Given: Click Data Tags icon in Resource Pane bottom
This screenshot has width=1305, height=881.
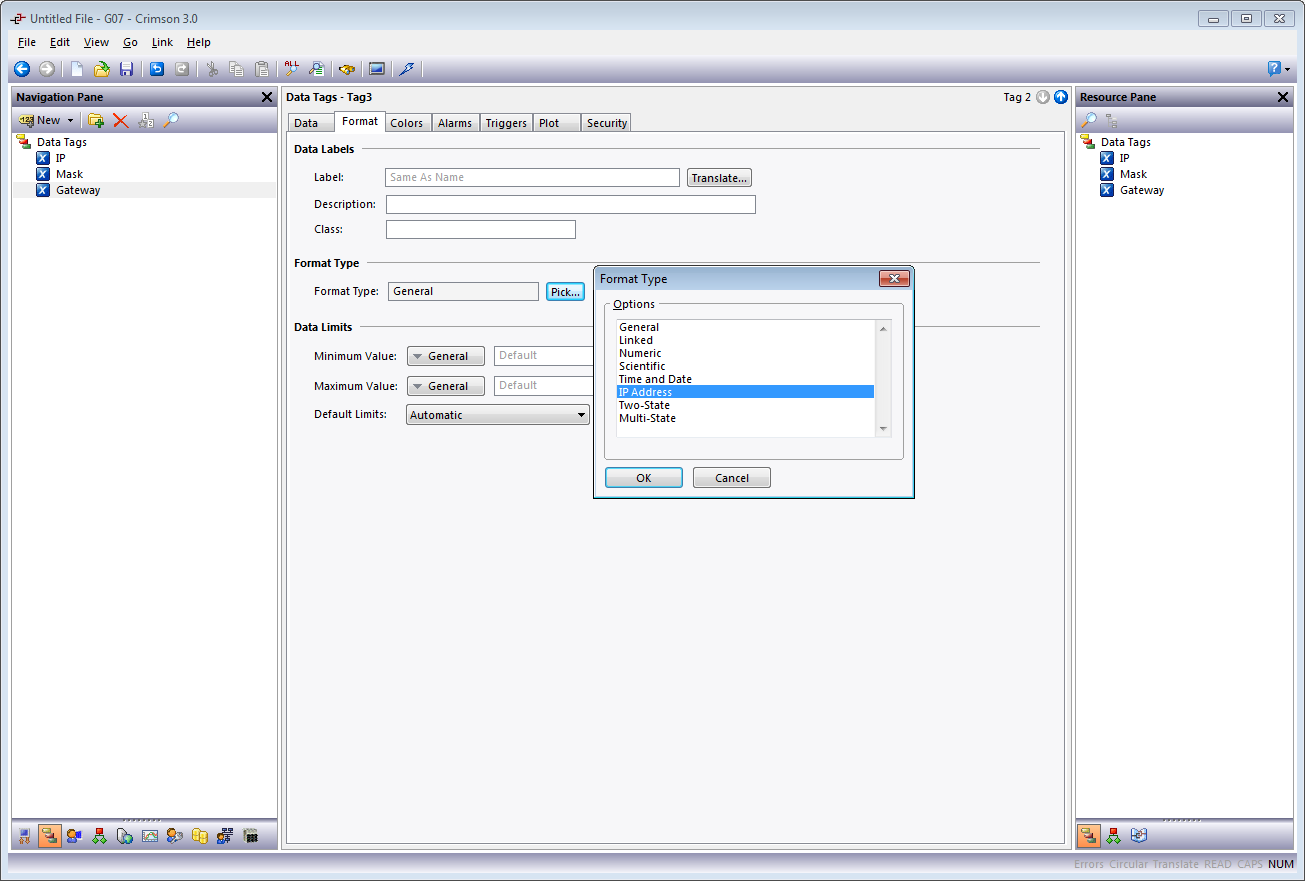Looking at the screenshot, I should tap(1089, 836).
